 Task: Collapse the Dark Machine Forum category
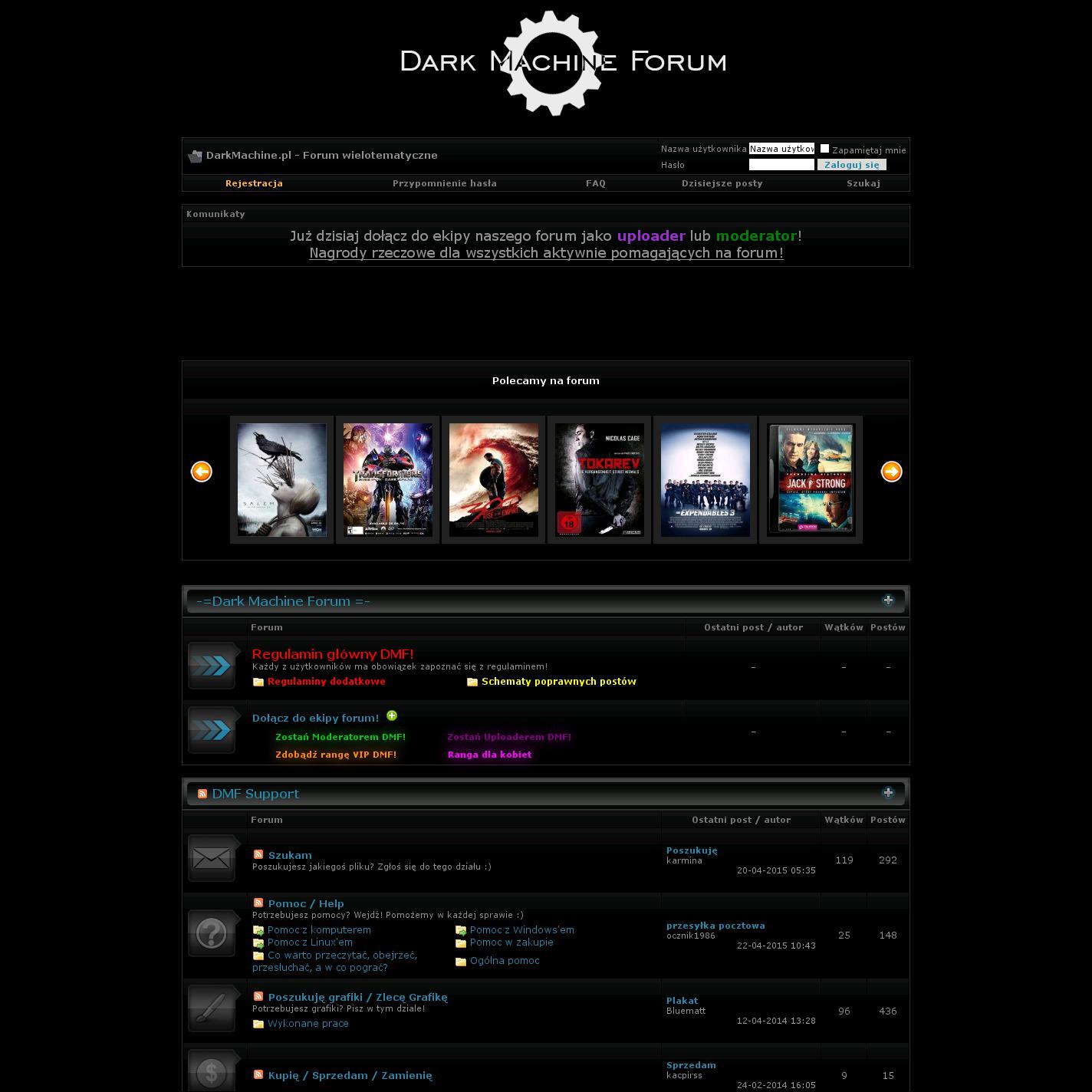click(888, 600)
